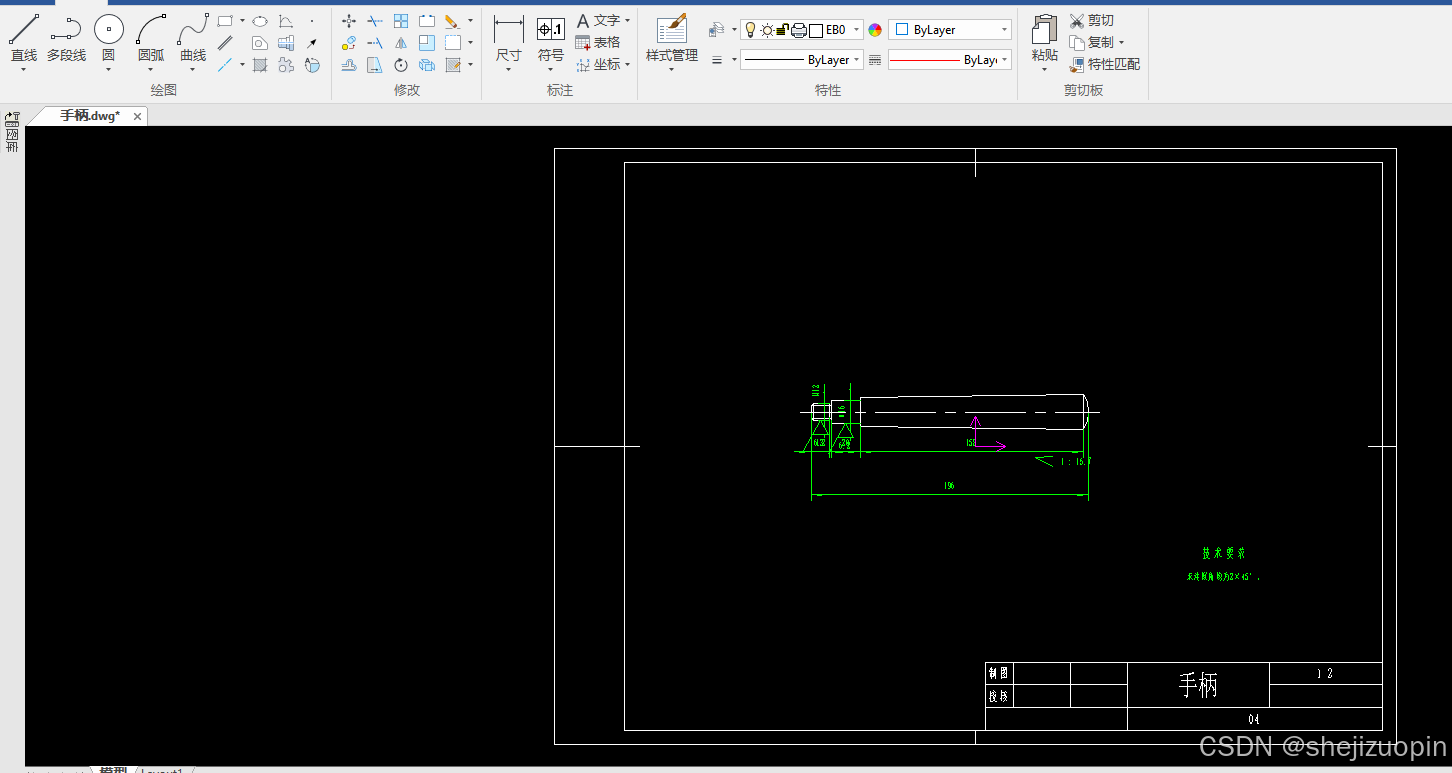Toggle layer EB0 print icon
Image resolution: width=1452 pixels, height=773 pixels.
798,30
